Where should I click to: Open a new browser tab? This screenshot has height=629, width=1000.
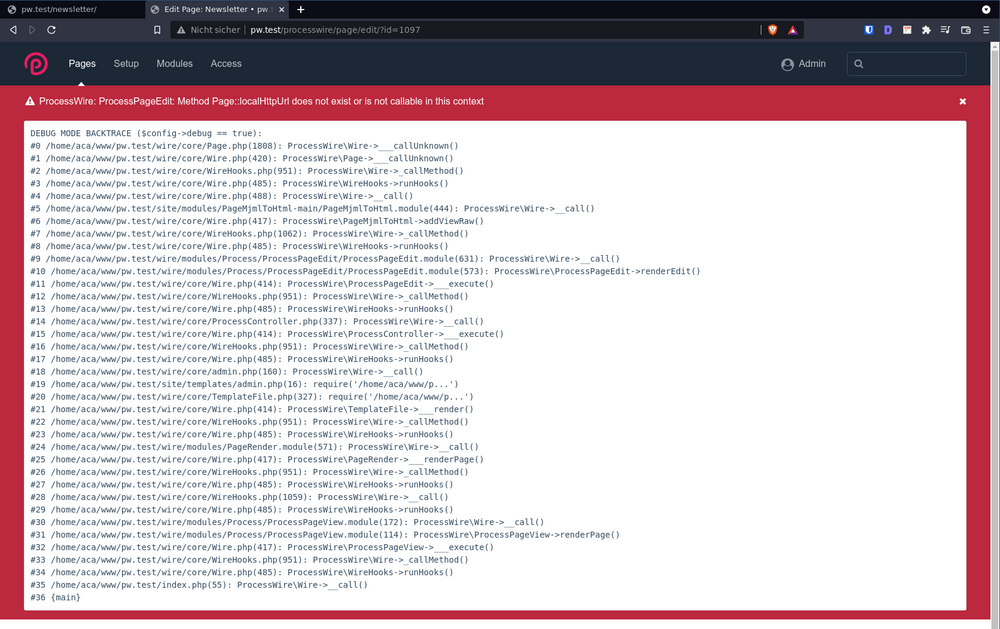click(x=301, y=9)
